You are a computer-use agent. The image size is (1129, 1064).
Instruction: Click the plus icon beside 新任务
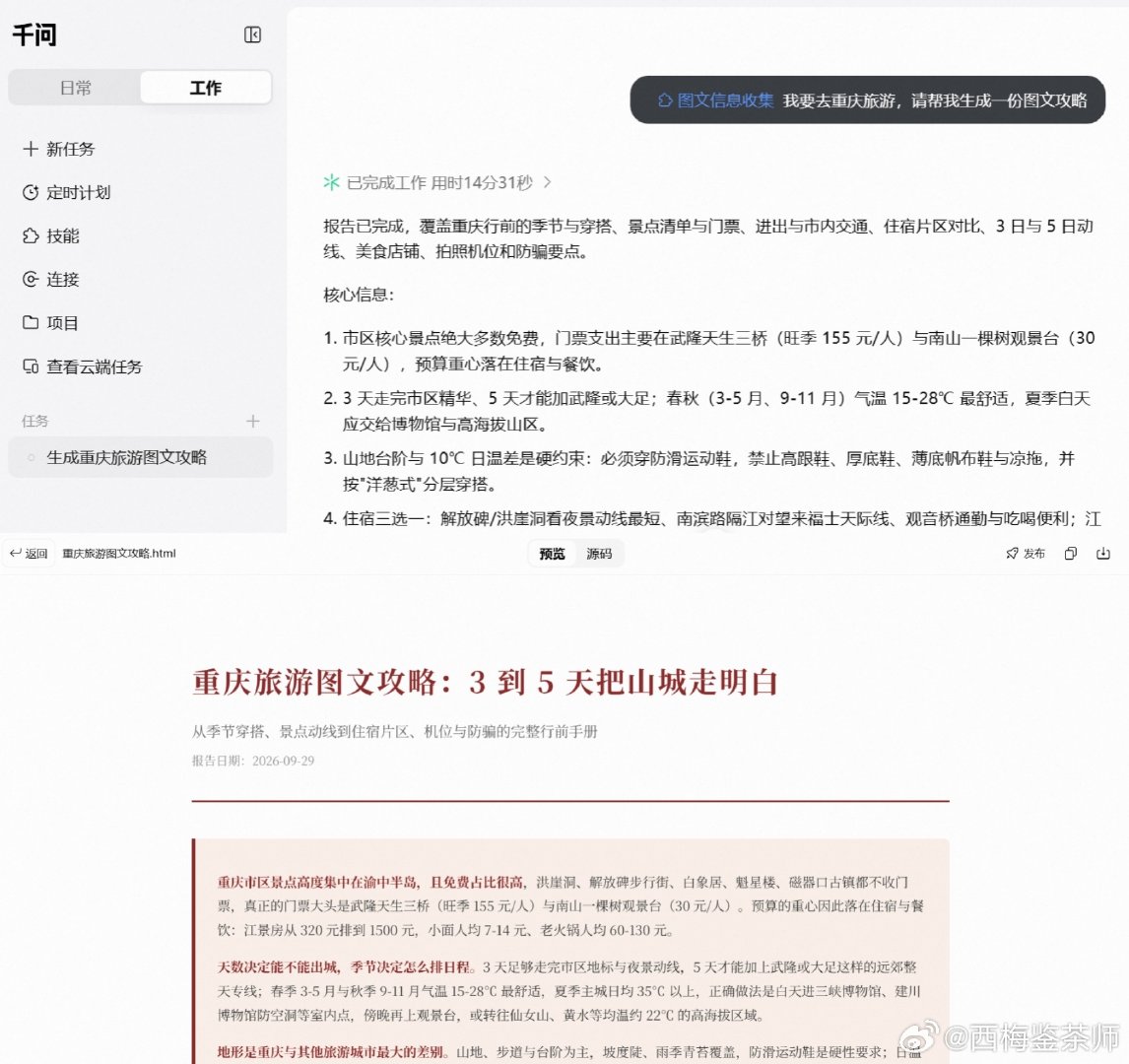[x=31, y=149]
